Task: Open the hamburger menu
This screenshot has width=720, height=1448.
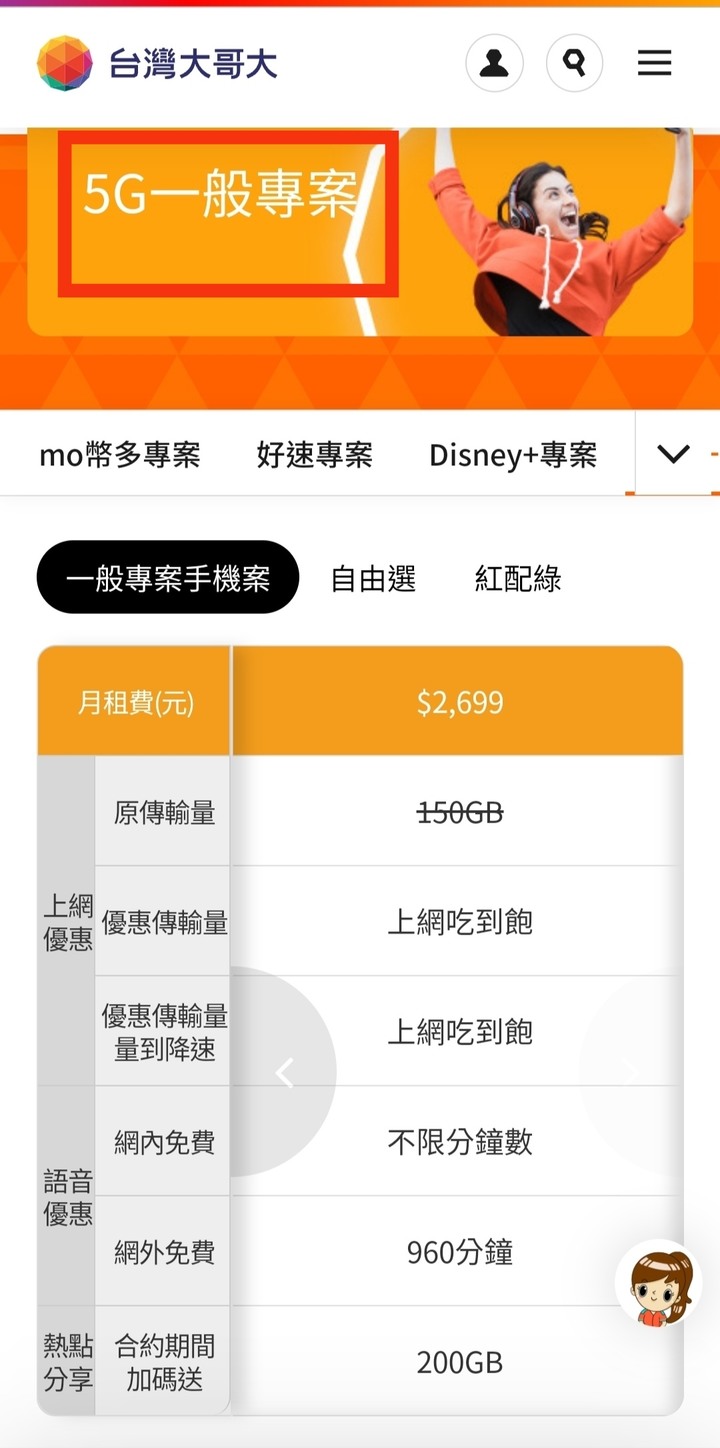Action: coord(654,63)
